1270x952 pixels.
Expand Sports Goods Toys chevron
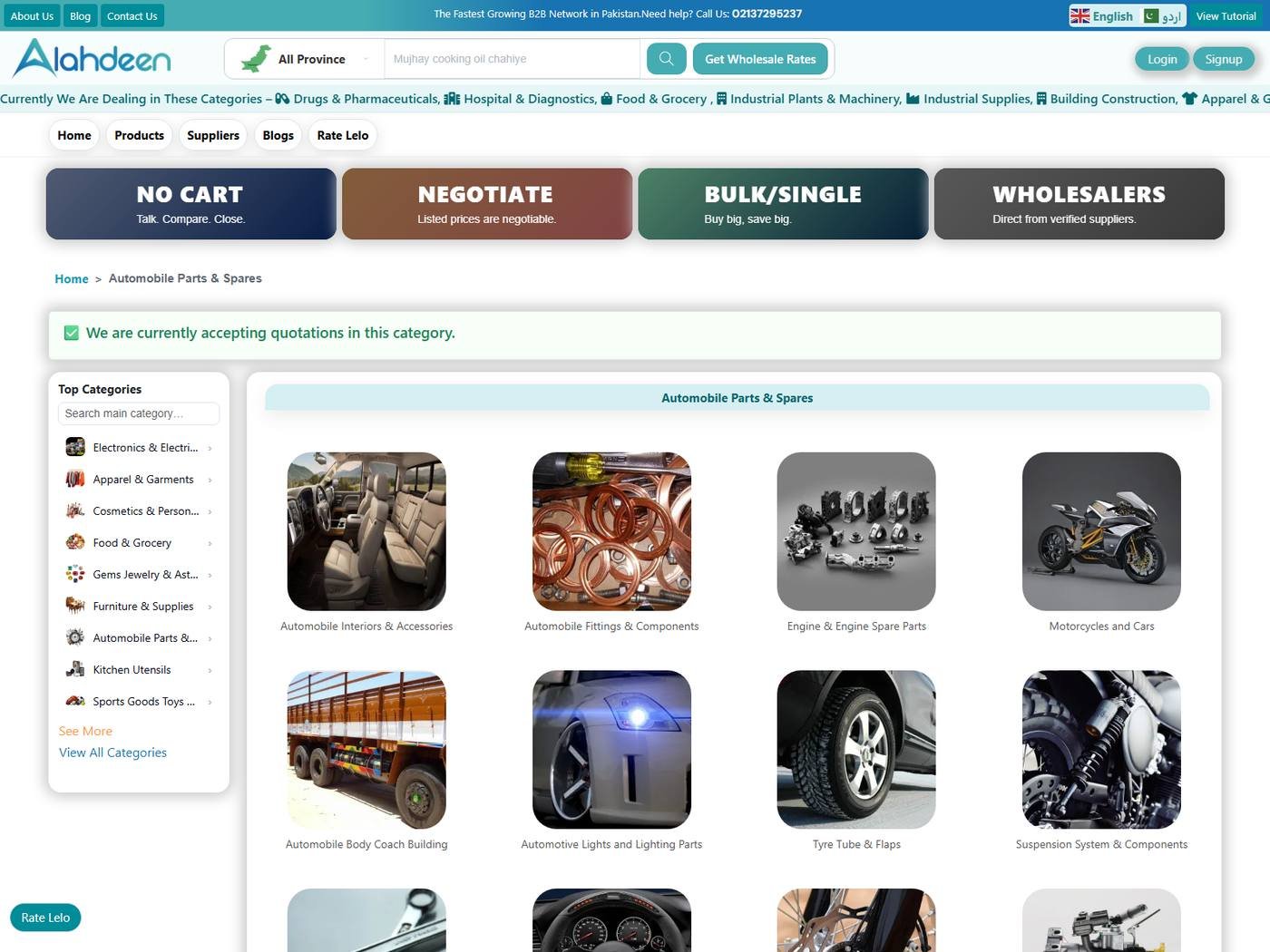coord(210,702)
